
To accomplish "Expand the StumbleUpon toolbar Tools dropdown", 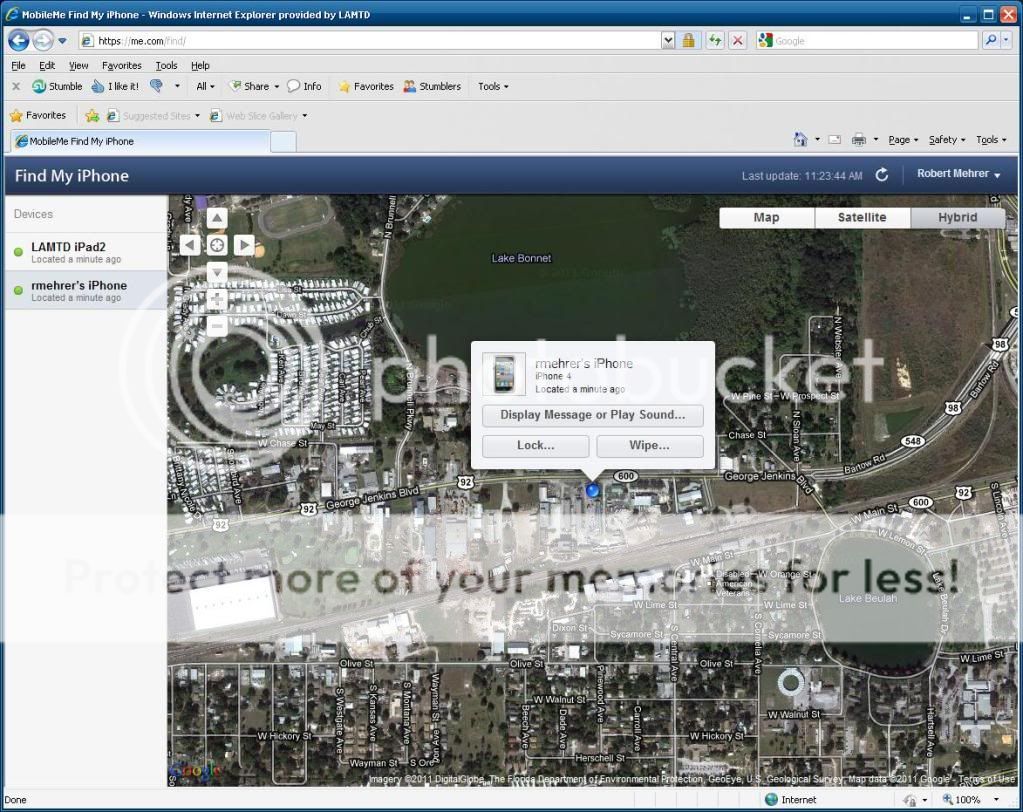I will [x=493, y=86].
